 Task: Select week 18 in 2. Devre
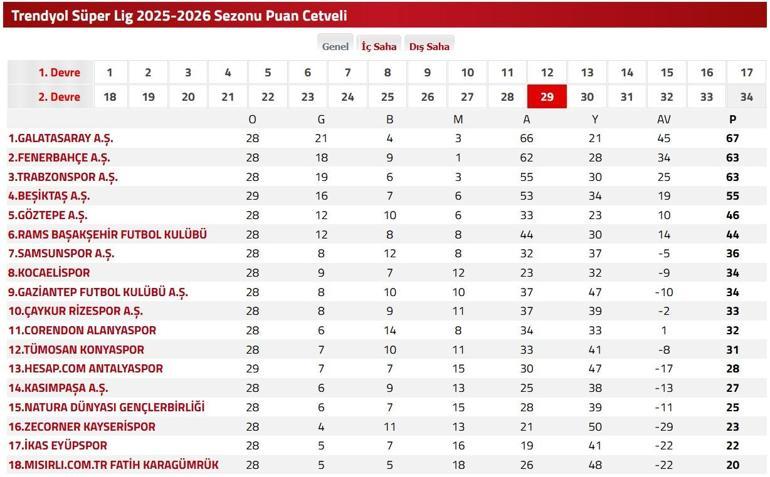click(x=109, y=96)
